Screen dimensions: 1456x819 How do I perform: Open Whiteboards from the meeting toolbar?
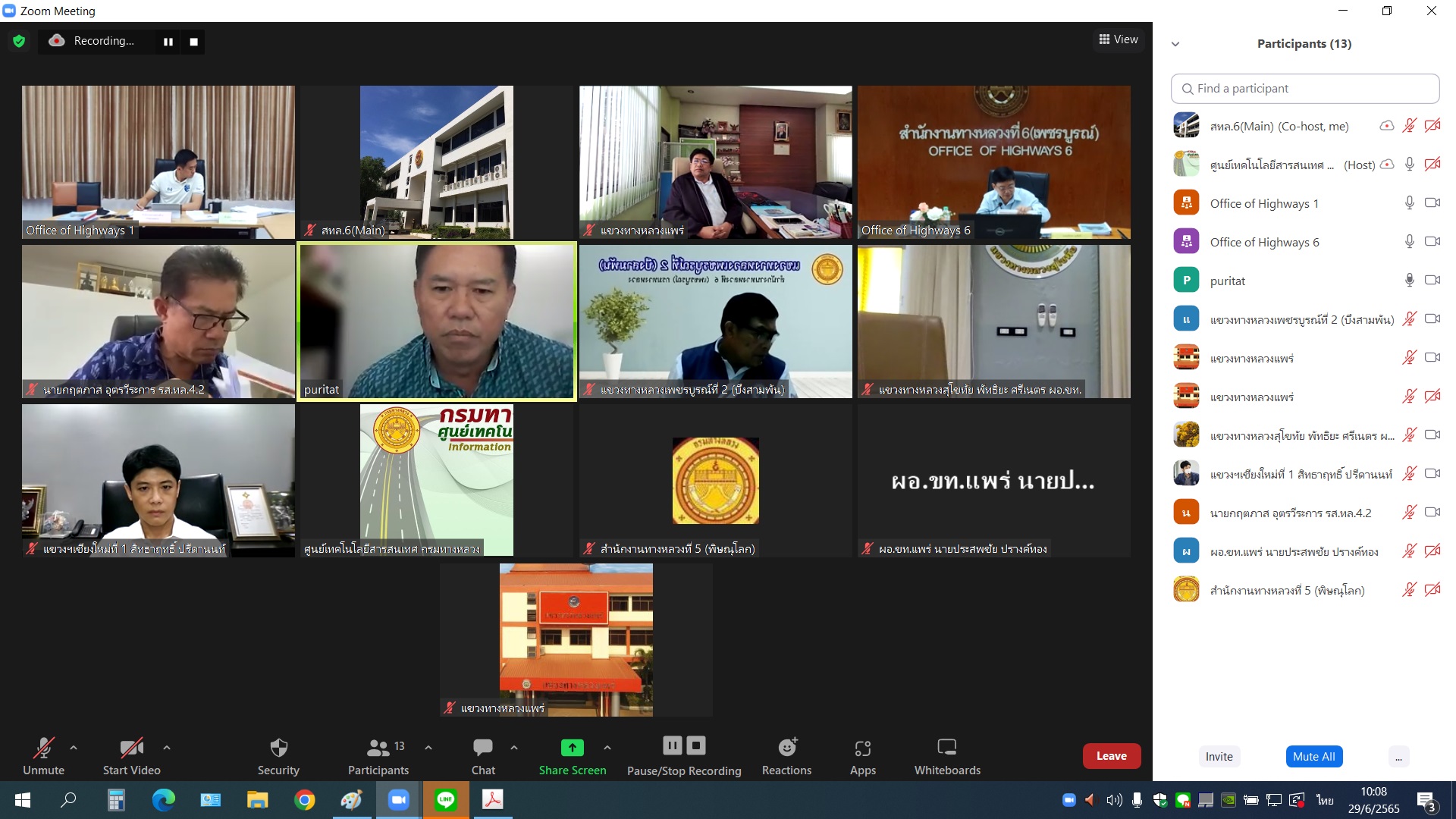[946, 748]
